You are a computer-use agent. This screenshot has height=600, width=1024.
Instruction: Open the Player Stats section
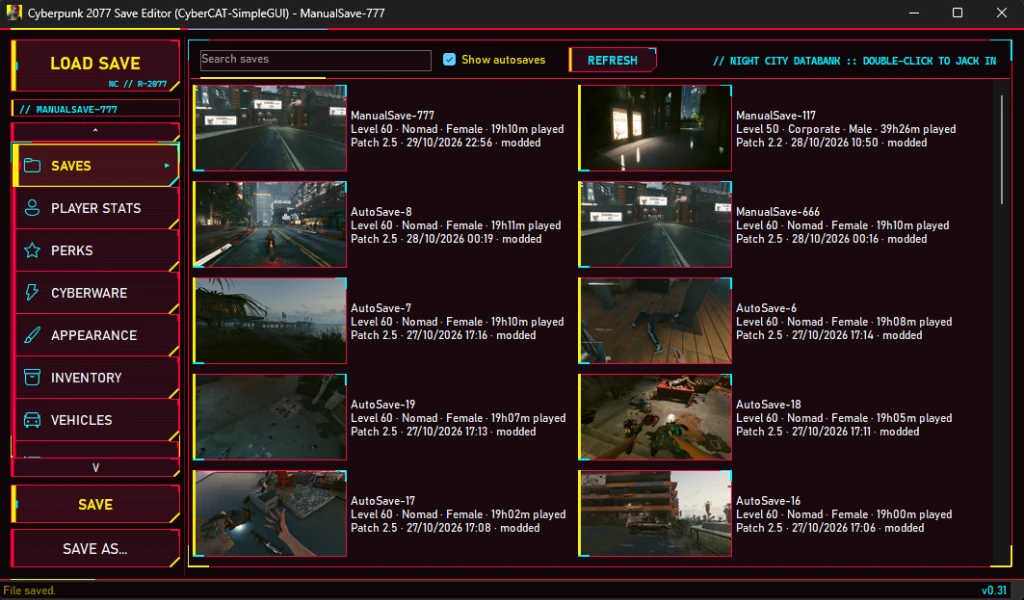[95, 208]
